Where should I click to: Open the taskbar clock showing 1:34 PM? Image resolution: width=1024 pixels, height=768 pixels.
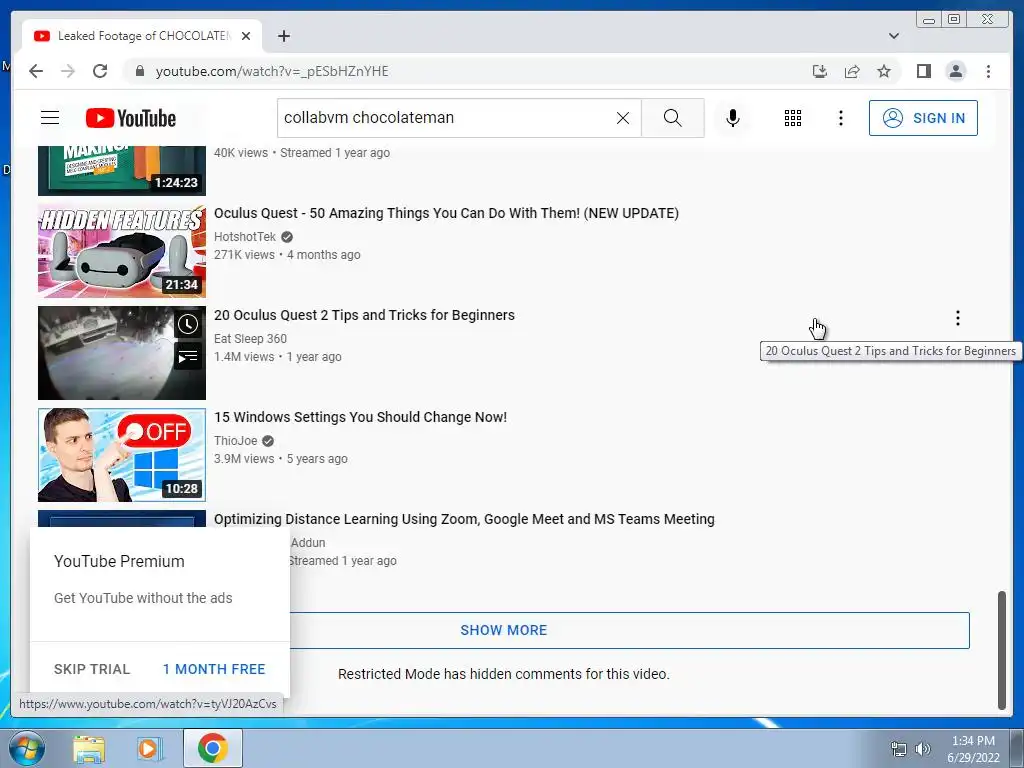[x=973, y=749]
